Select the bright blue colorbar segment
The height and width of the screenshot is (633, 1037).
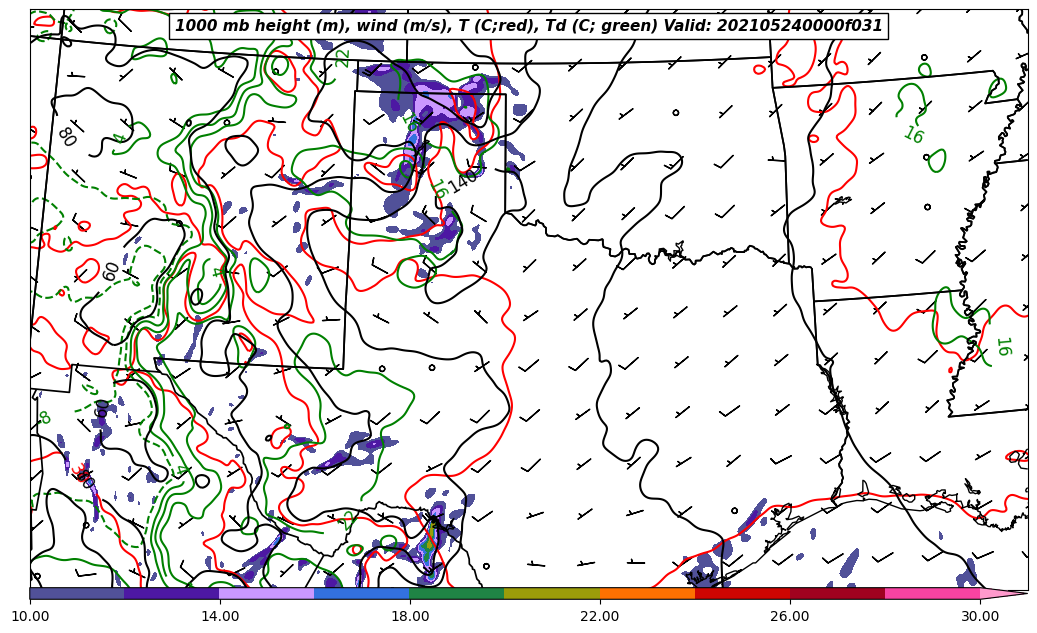pos(362,593)
